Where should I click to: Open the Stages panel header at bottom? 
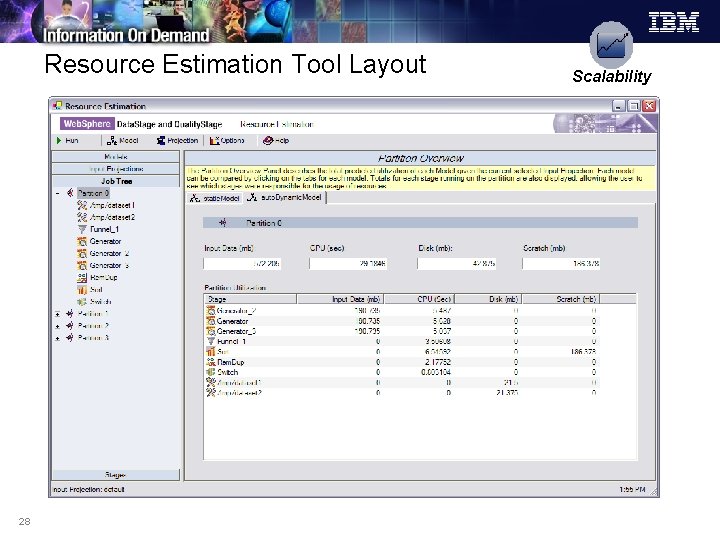click(x=116, y=475)
